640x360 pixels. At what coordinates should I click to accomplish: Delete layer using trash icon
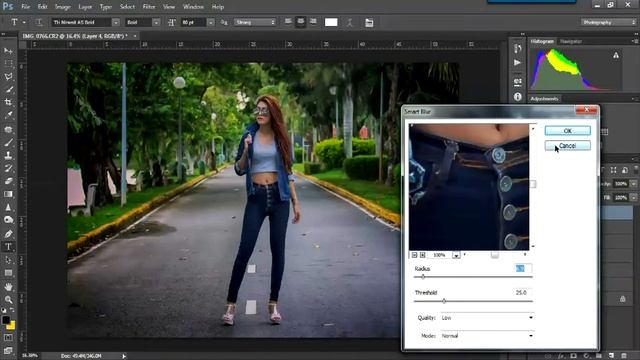pos(624,356)
